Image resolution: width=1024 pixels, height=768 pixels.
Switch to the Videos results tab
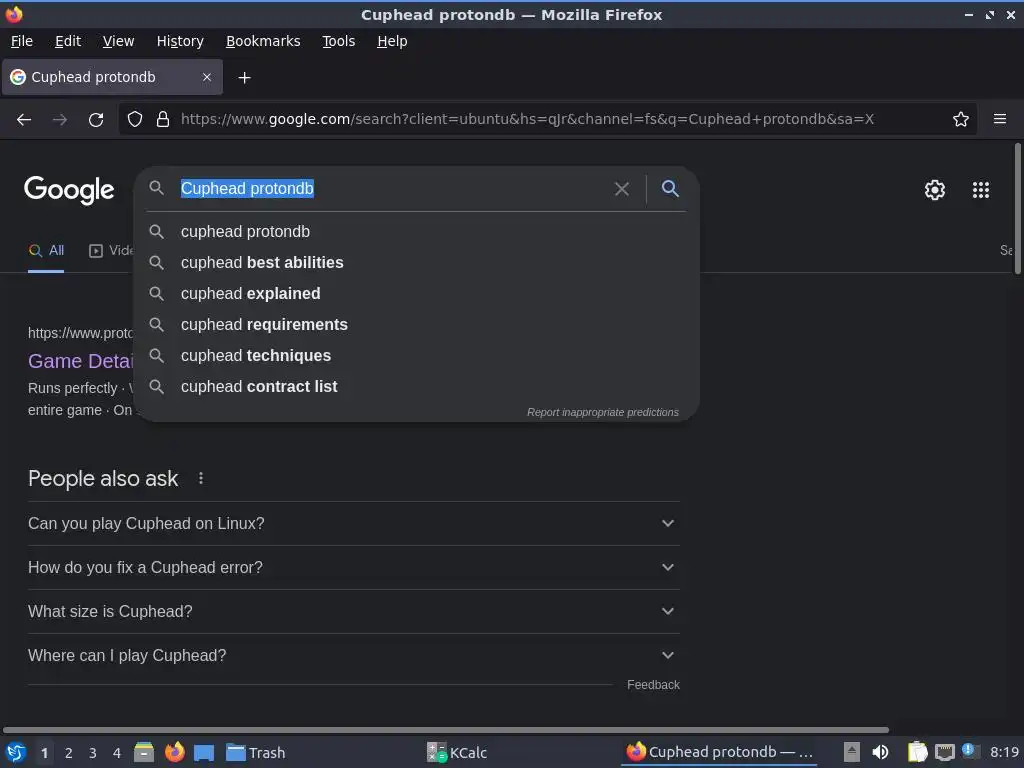click(x=111, y=251)
